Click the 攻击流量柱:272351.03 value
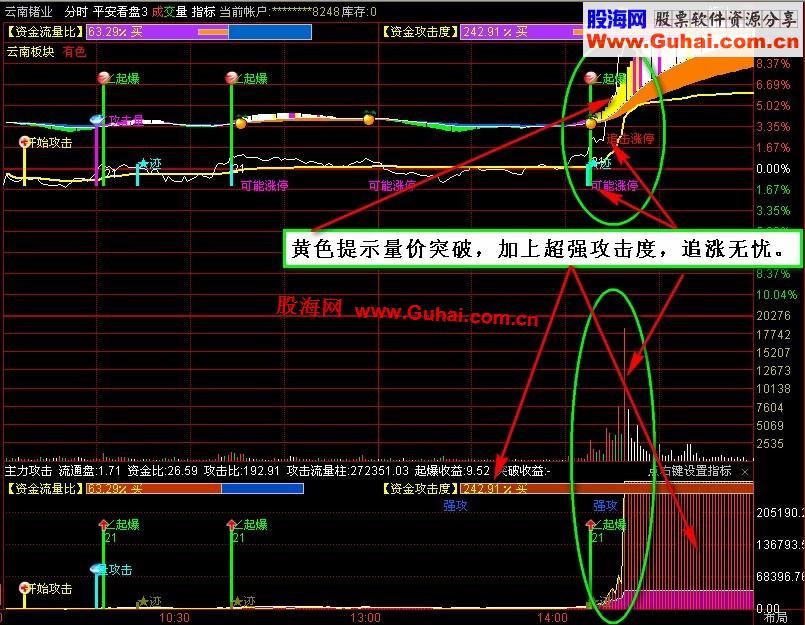Screen dimensions: 805x625 point(348,471)
